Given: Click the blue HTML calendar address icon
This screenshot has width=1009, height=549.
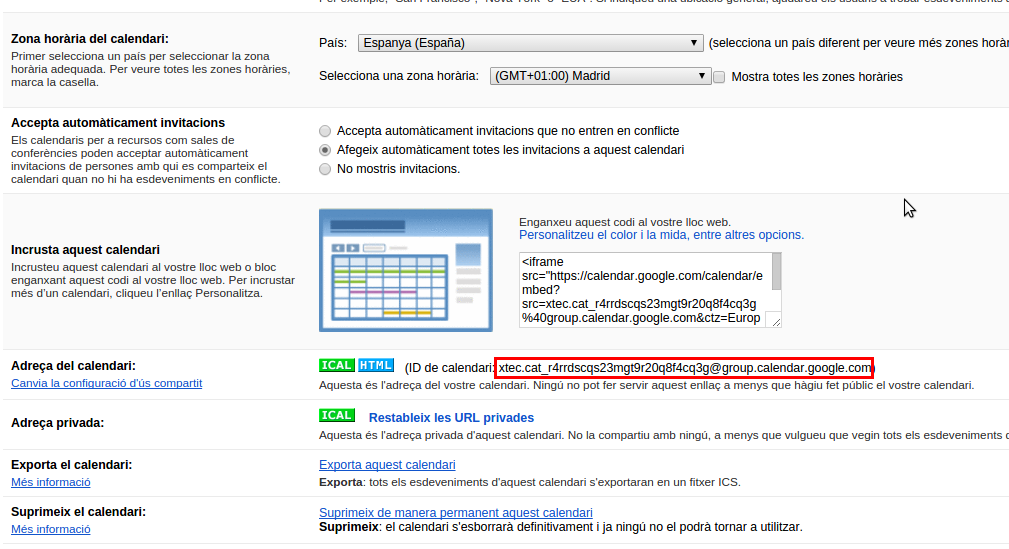Looking at the screenshot, I should point(376,365).
